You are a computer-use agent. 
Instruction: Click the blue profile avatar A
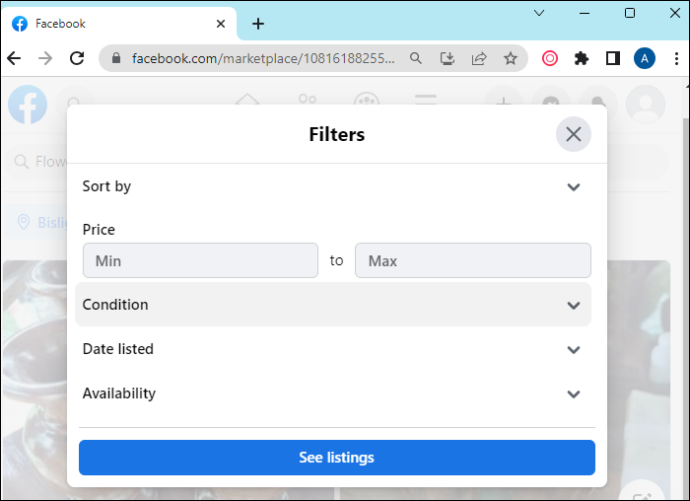644,58
